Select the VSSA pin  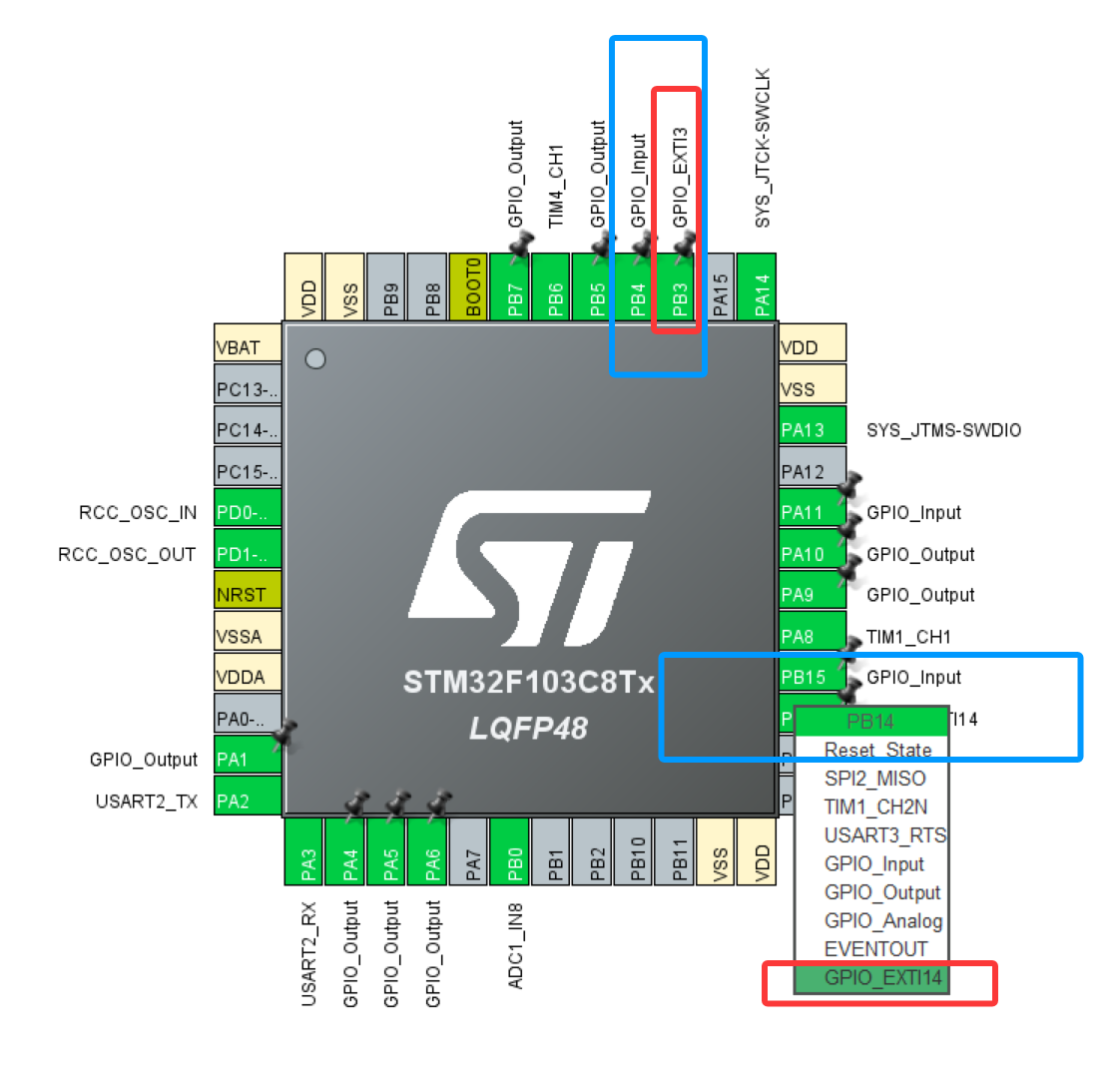[248, 631]
